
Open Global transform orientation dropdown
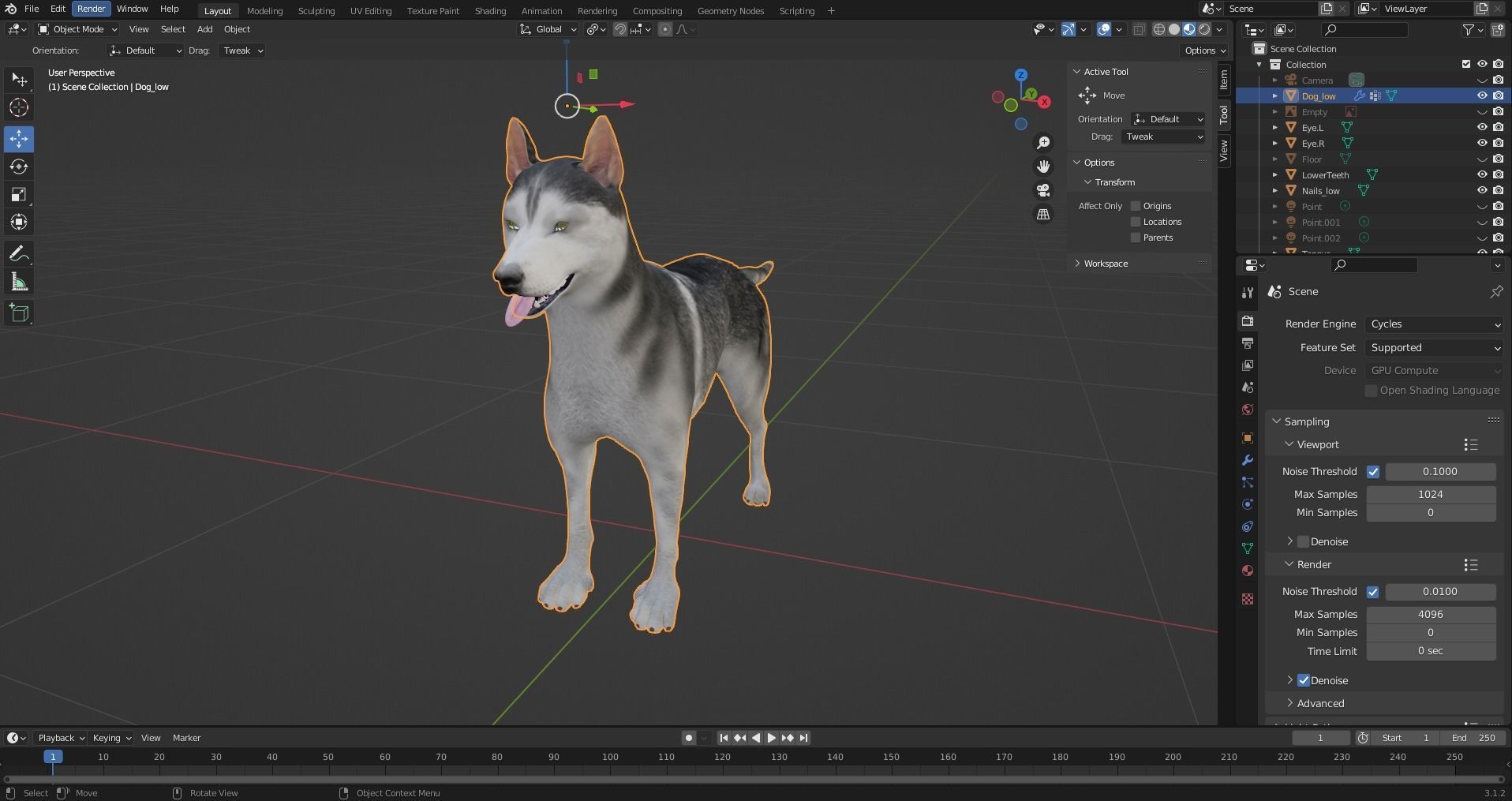[x=548, y=29]
